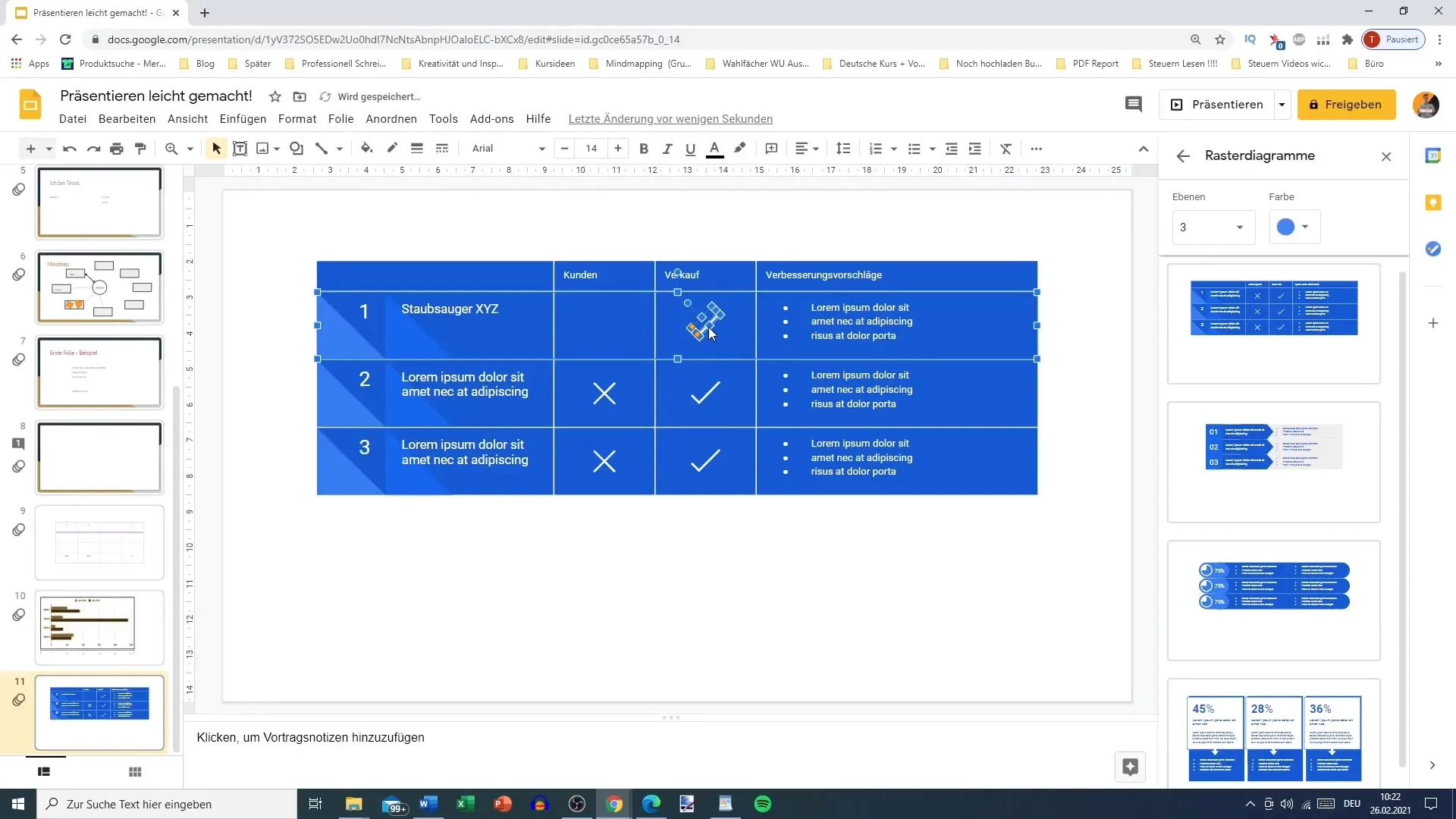The height and width of the screenshot is (819, 1456).
Task: Open the Arial font dropdown
Action: [x=507, y=149]
